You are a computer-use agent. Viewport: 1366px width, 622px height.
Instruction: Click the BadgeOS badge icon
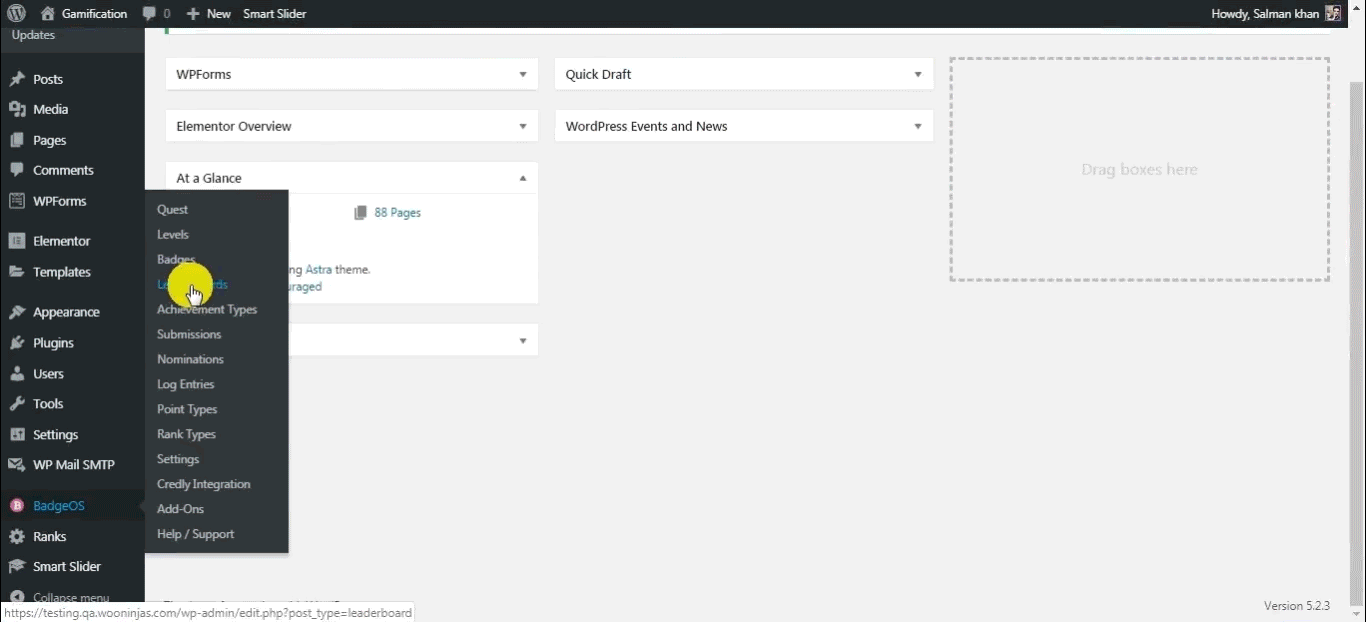click(17, 506)
